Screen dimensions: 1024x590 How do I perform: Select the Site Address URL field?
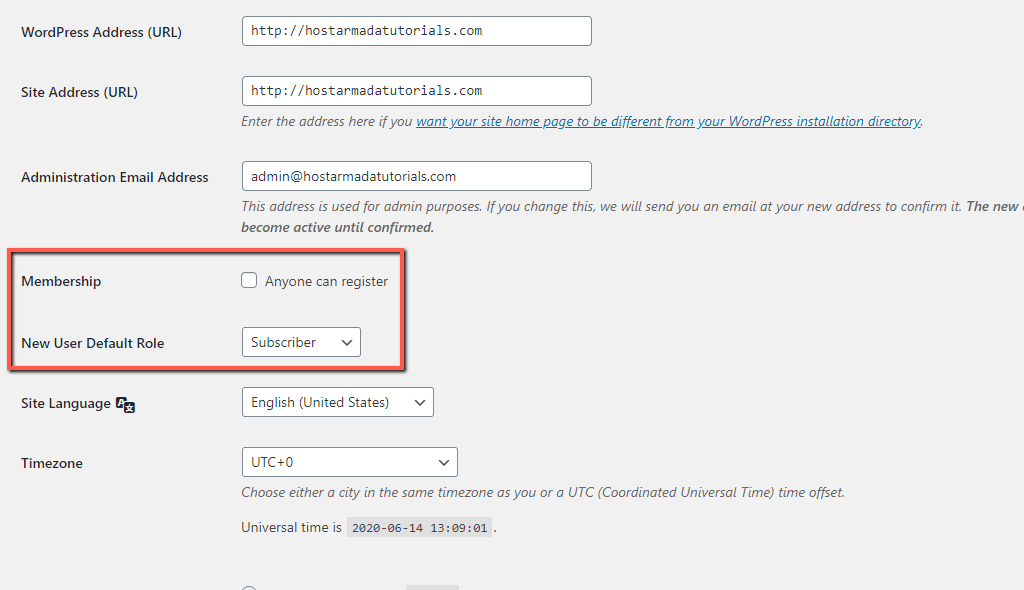click(416, 90)
